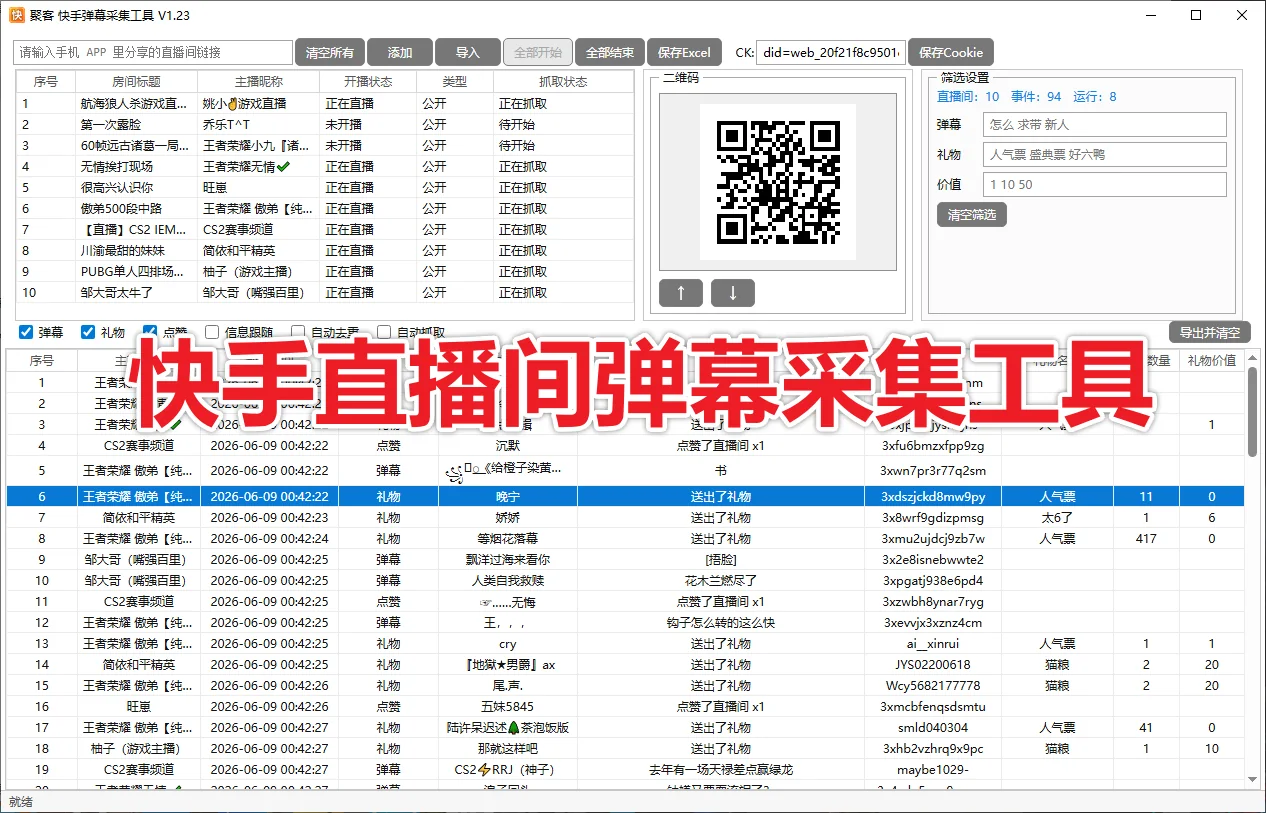Screen dimensions: 1266x813
Task: Click the 开播状态 column header
Action: 367,82
